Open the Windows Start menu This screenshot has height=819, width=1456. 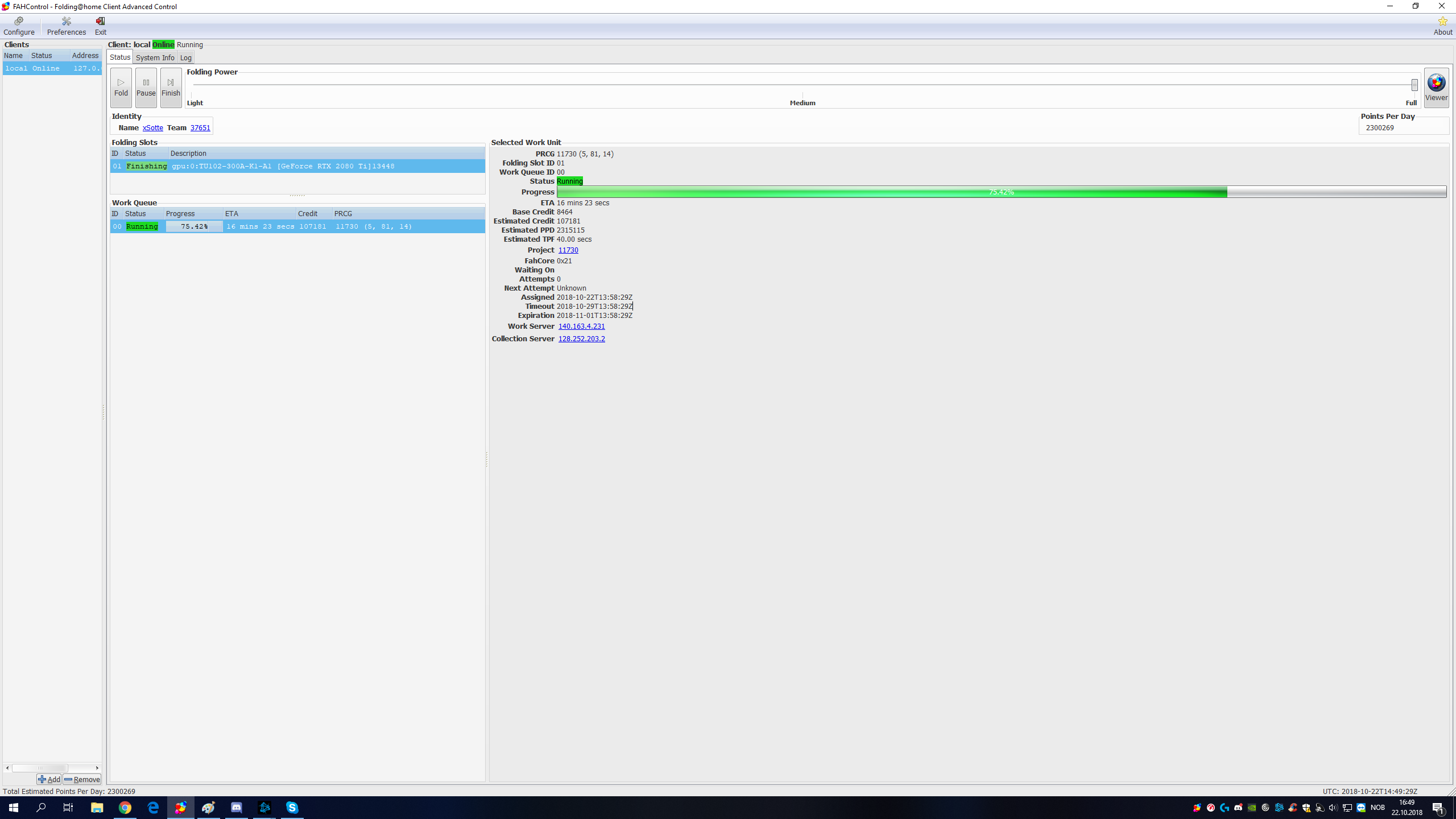[14, 808]
